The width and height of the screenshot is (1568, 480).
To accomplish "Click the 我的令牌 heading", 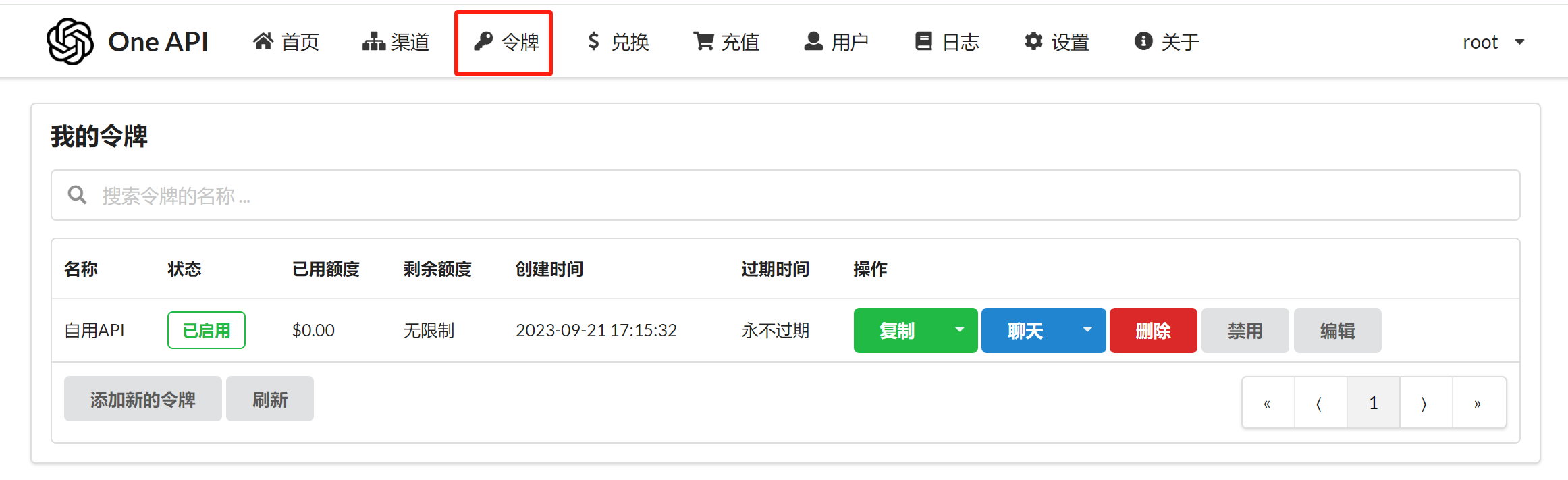I will point(99,136).
